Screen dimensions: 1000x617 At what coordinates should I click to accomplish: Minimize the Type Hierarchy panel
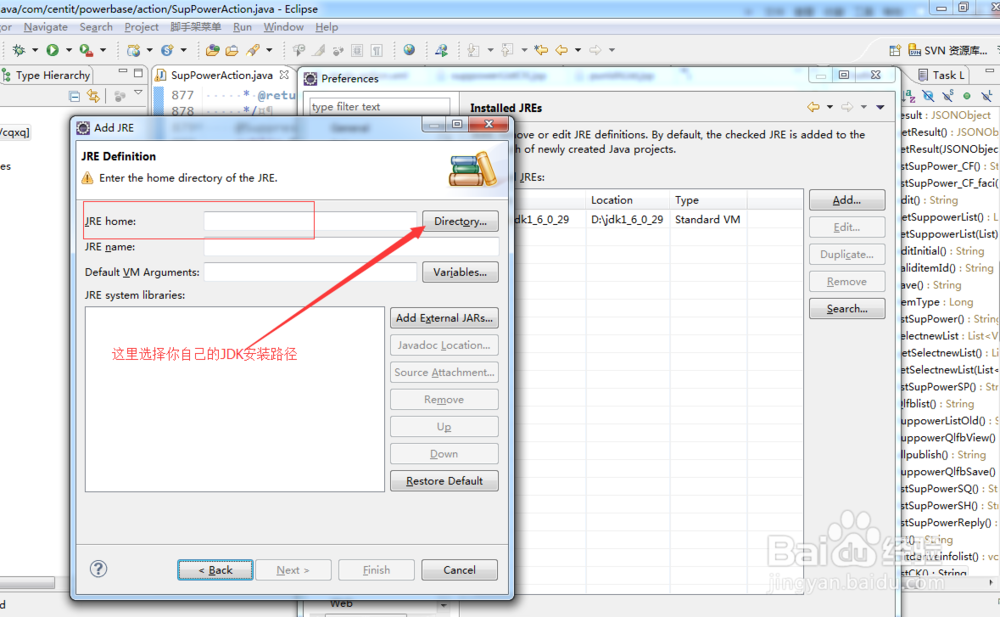pos(122,72)
